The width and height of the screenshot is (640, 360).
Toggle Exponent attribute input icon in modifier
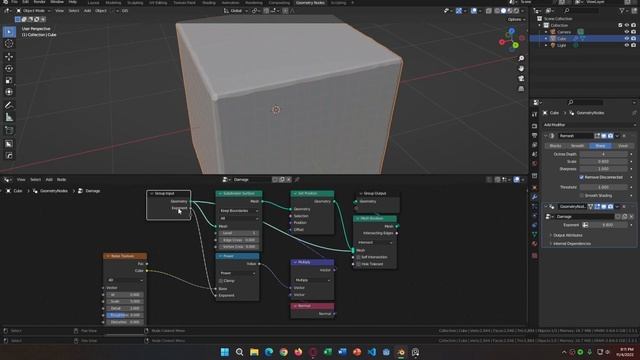(x=585, y=225)
